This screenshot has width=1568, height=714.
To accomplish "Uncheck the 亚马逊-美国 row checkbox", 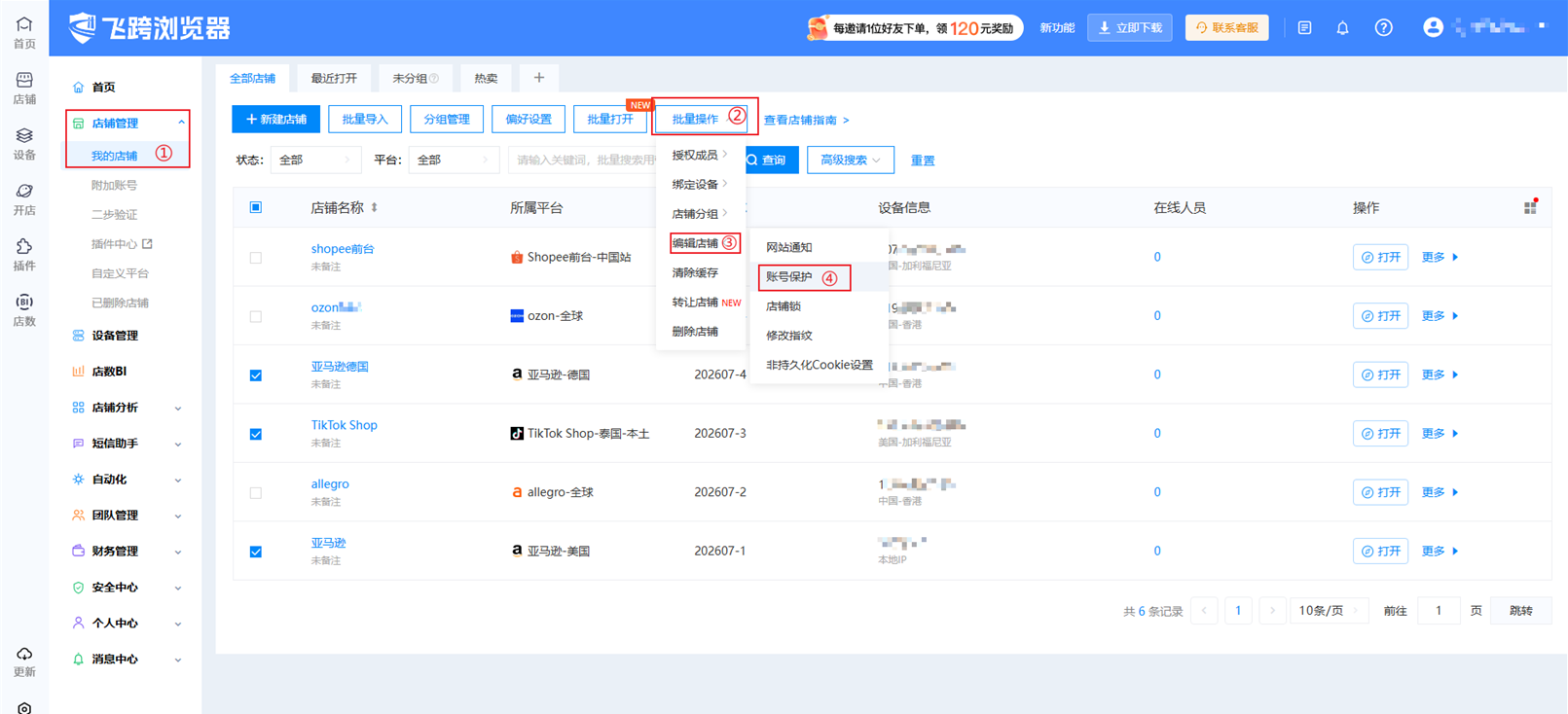I will click(256, 552).
